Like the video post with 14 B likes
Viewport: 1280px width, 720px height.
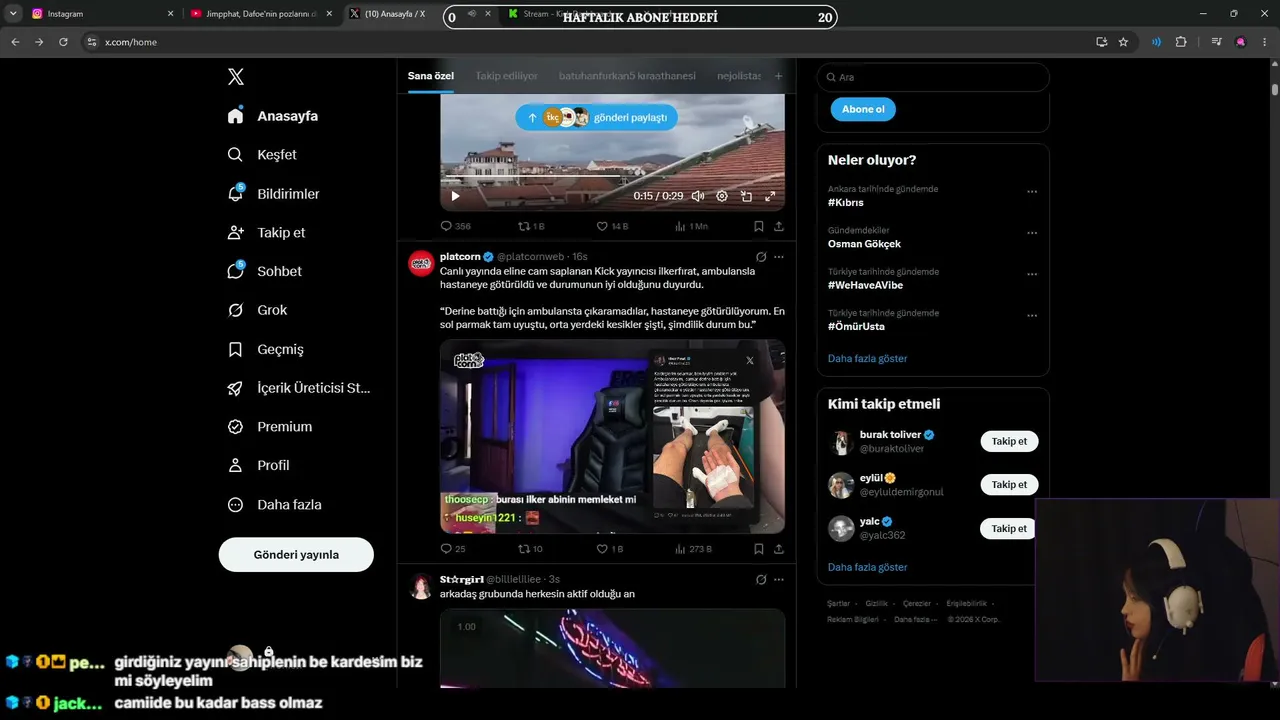[602, 227]
